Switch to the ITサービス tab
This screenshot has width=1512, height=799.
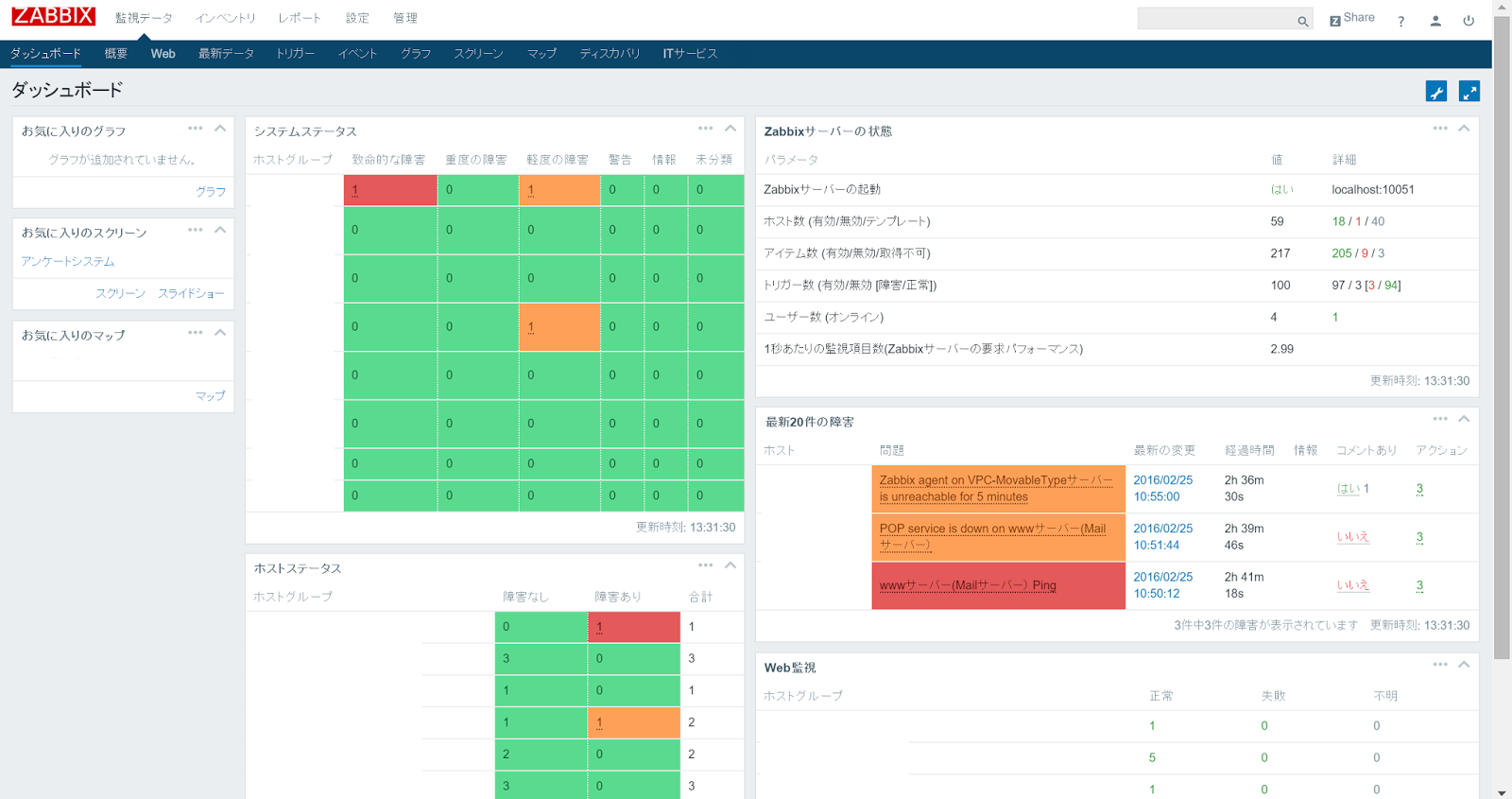point(690,54)
